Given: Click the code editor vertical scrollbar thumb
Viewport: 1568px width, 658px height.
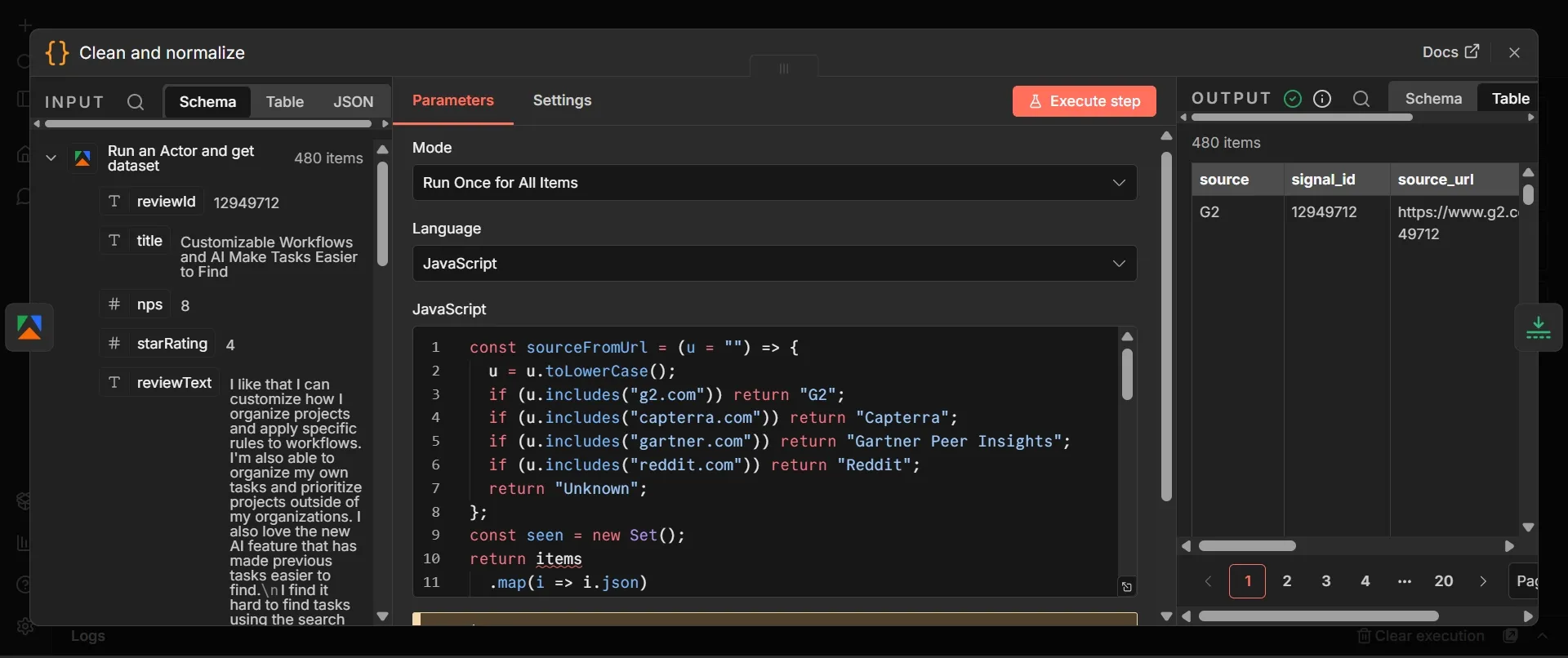Looking at the screenshot, I should click(1127, 375).
